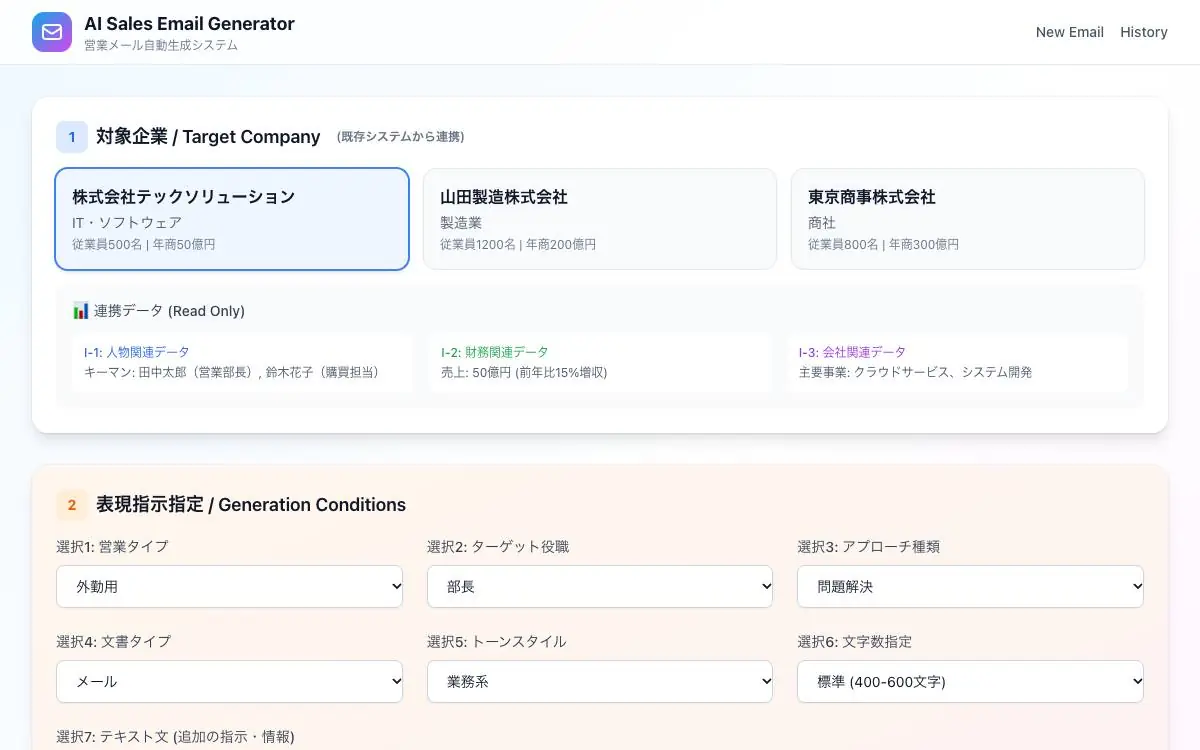Click the IT・ソフトウェア industry text

point(127,222)
